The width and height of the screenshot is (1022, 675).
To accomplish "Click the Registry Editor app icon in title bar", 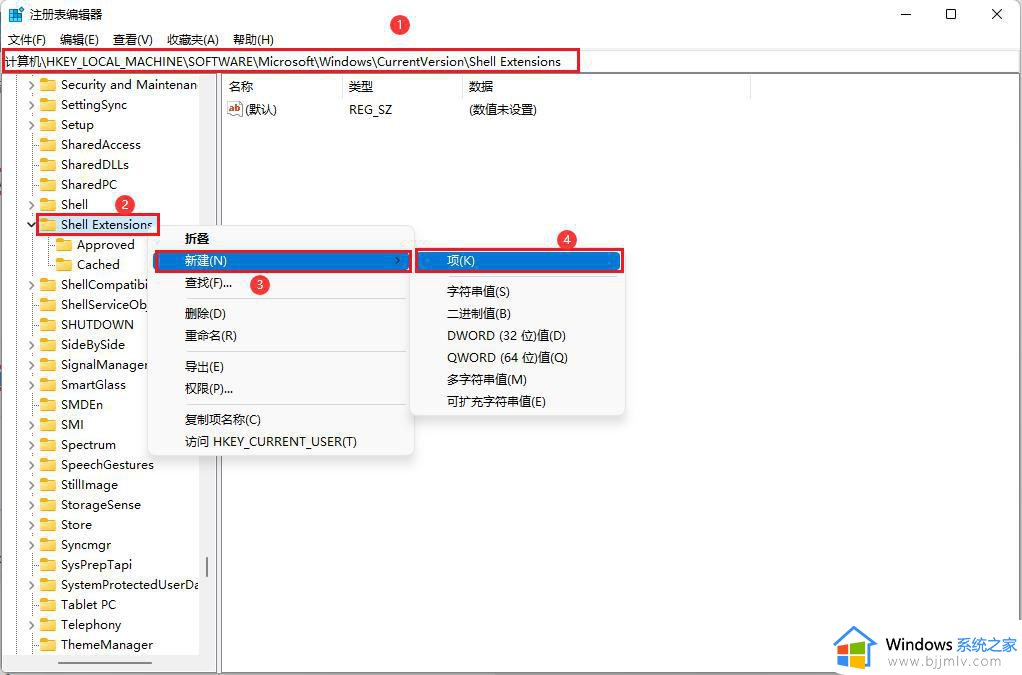I will pyautogui.click(x=16, y=14).
